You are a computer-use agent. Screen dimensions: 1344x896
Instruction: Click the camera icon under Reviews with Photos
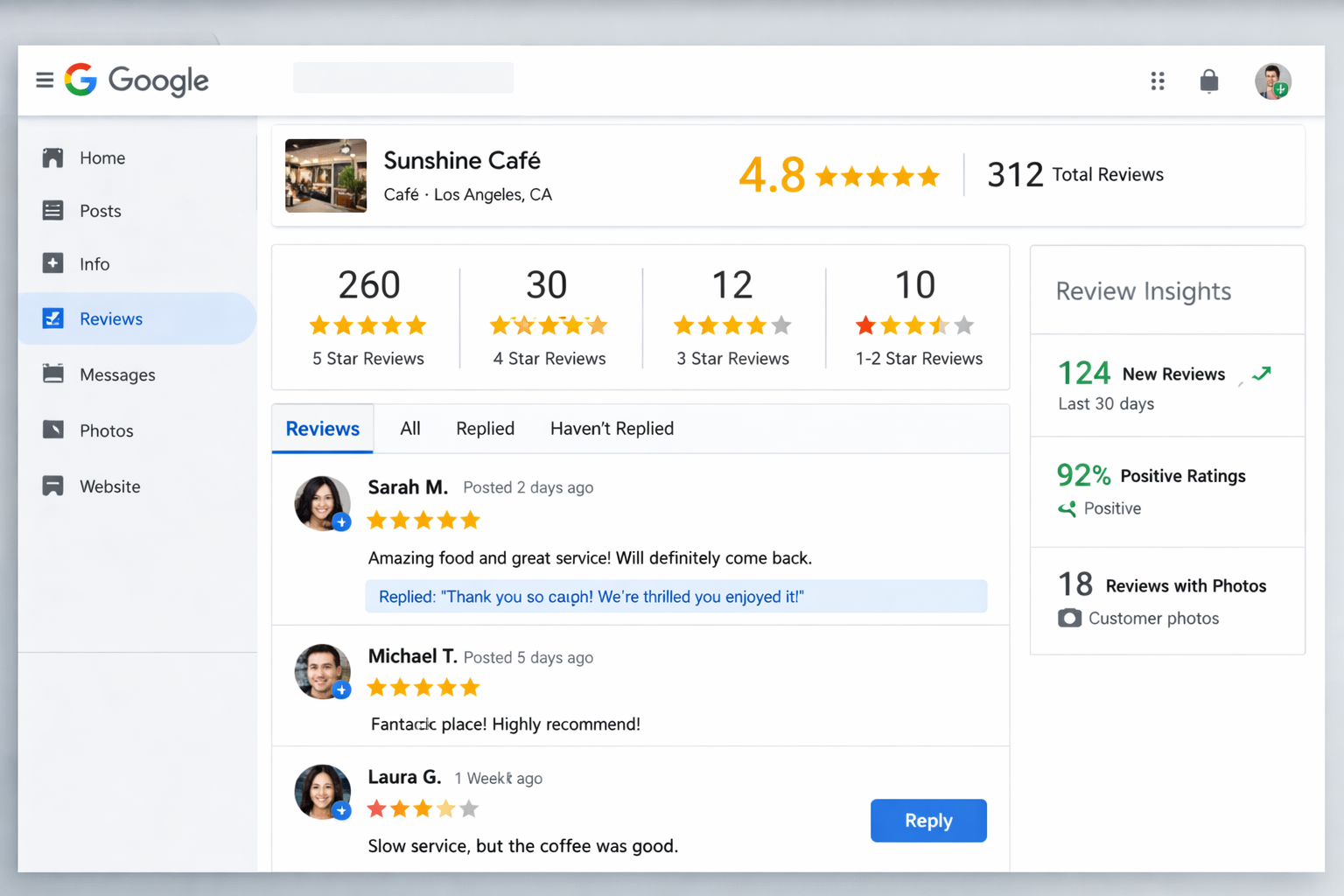[1069, 618]
